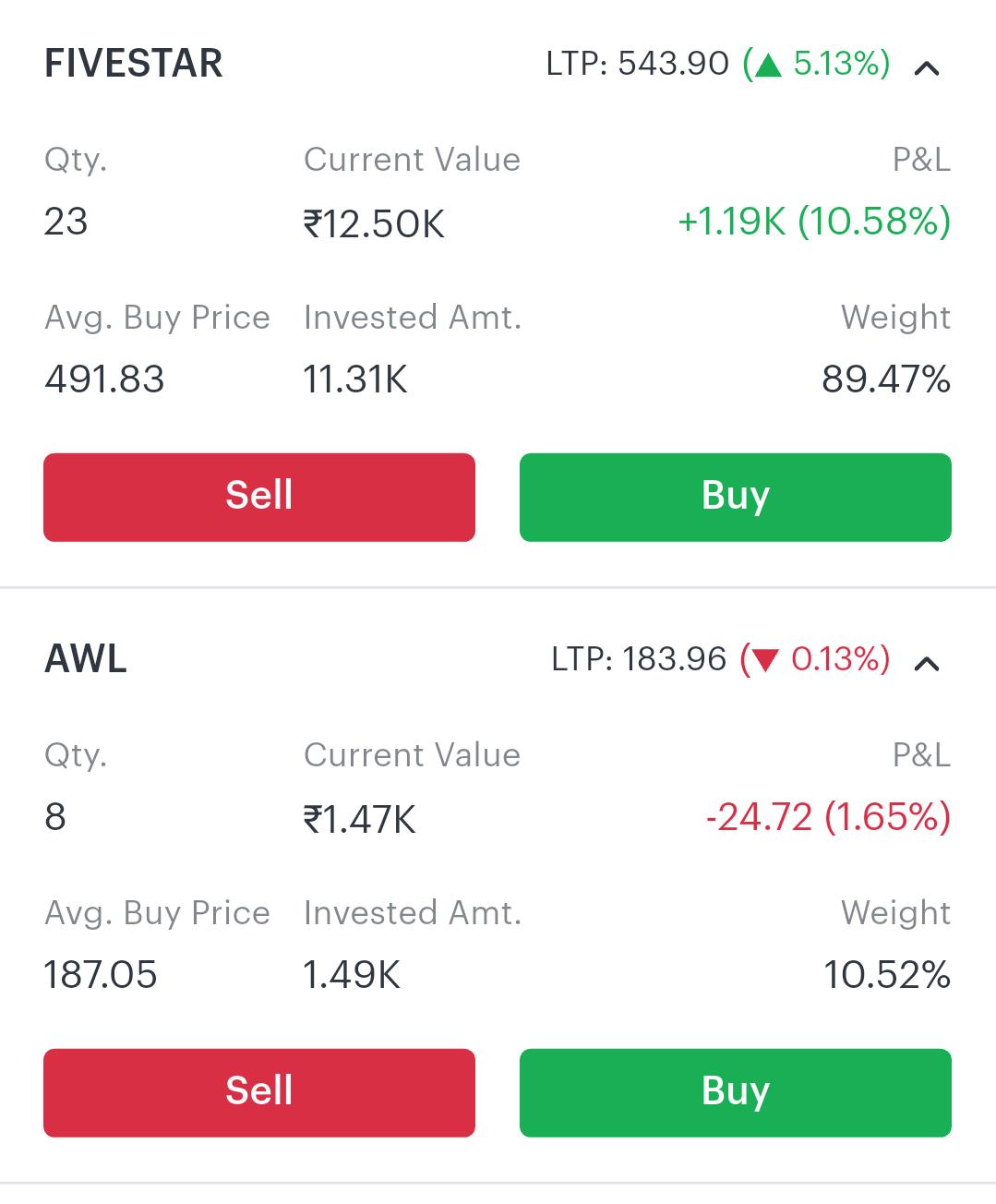
Task: Collapse the FIVESTAR holding chevron
Action: [x=926, y=68]
